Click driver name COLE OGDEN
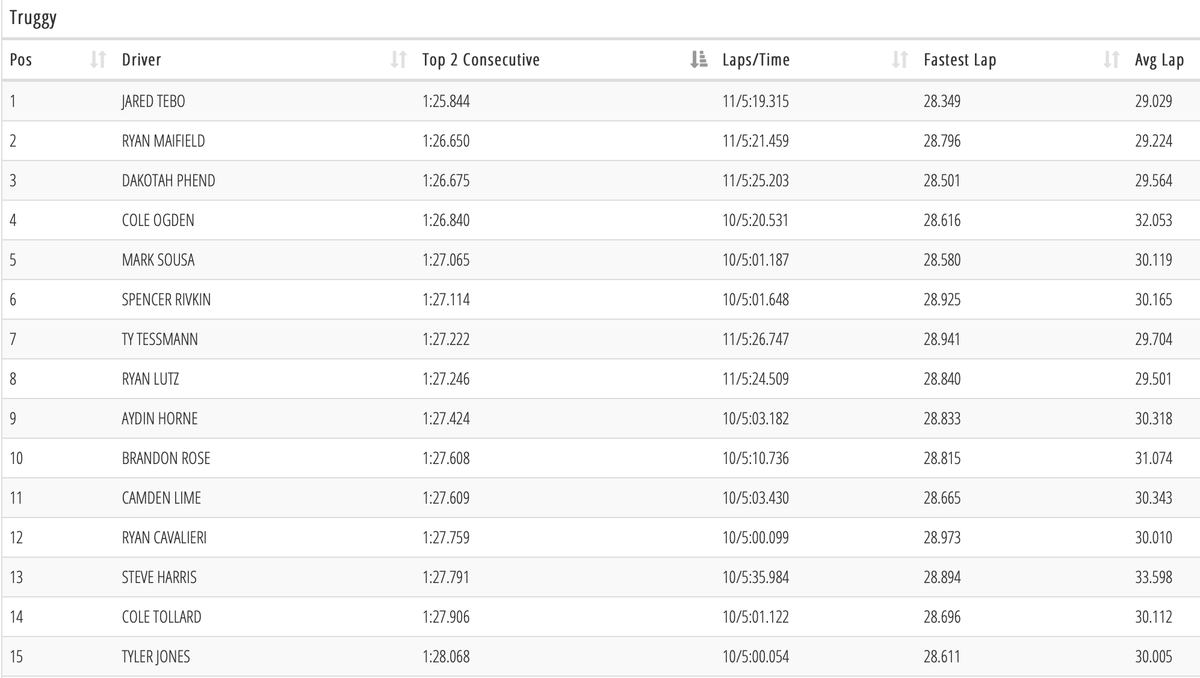Image resolution: width=1200 pixels, height=678 pixels. [x=158, y=220]
